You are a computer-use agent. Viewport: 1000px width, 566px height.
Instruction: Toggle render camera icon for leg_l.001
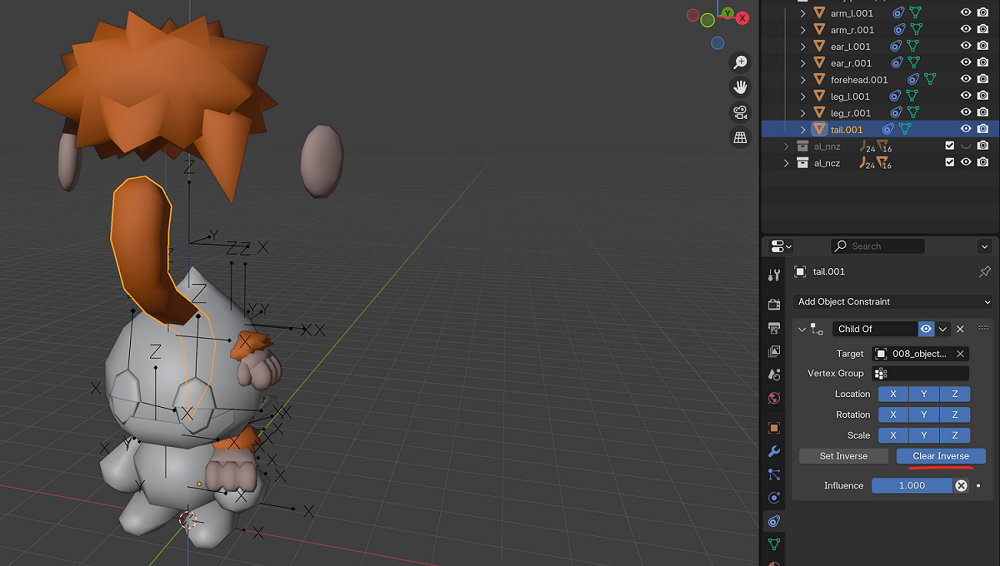[983, 95]
